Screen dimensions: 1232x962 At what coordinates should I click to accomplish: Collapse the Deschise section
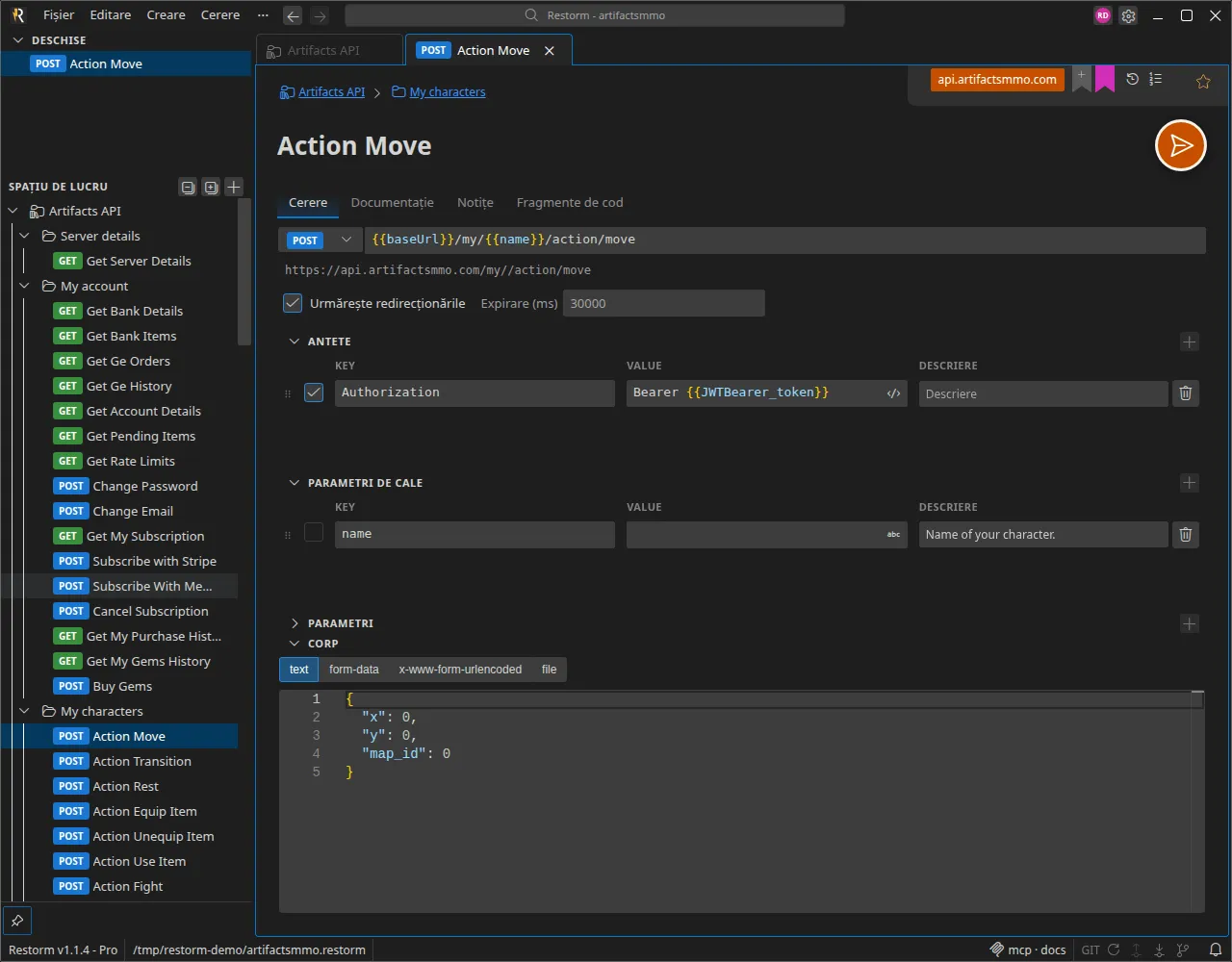[17, 40]
